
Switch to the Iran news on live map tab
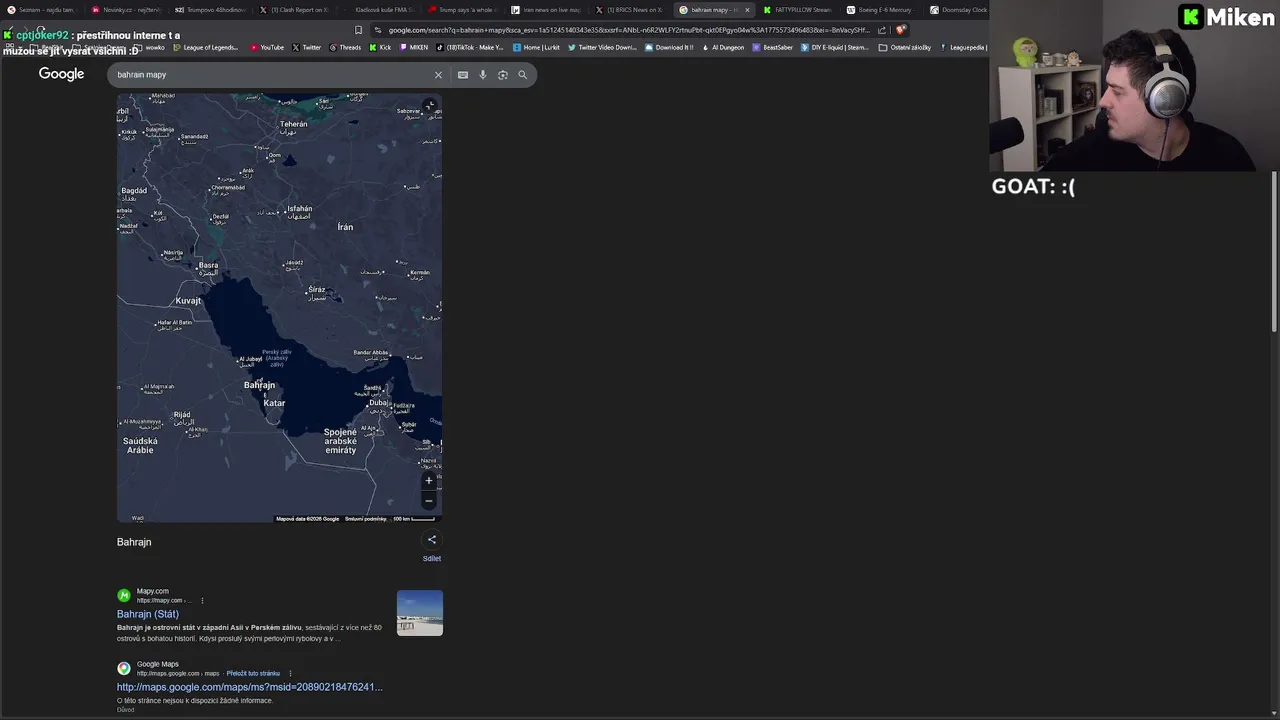[546, 10]
